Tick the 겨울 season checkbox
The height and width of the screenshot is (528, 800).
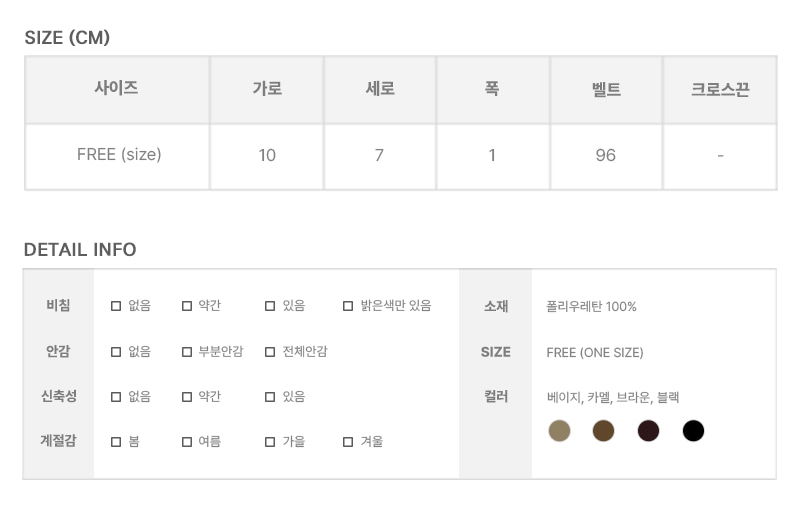[x=348, y=442]
